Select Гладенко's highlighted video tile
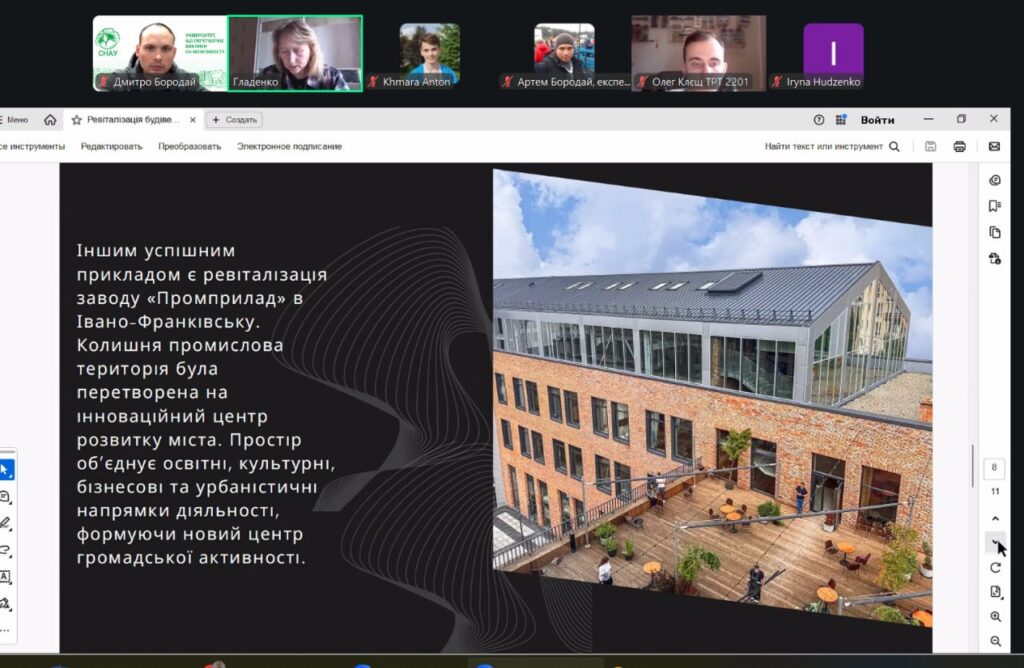This screenshot has height=668, width=1024. [x=295, y=53]
